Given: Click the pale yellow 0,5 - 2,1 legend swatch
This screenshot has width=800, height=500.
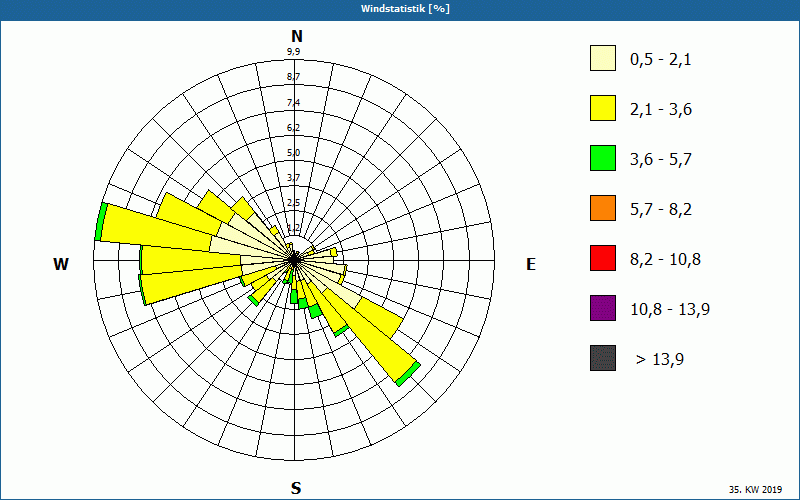Looking at the screenshot, I should click(603, 58).
